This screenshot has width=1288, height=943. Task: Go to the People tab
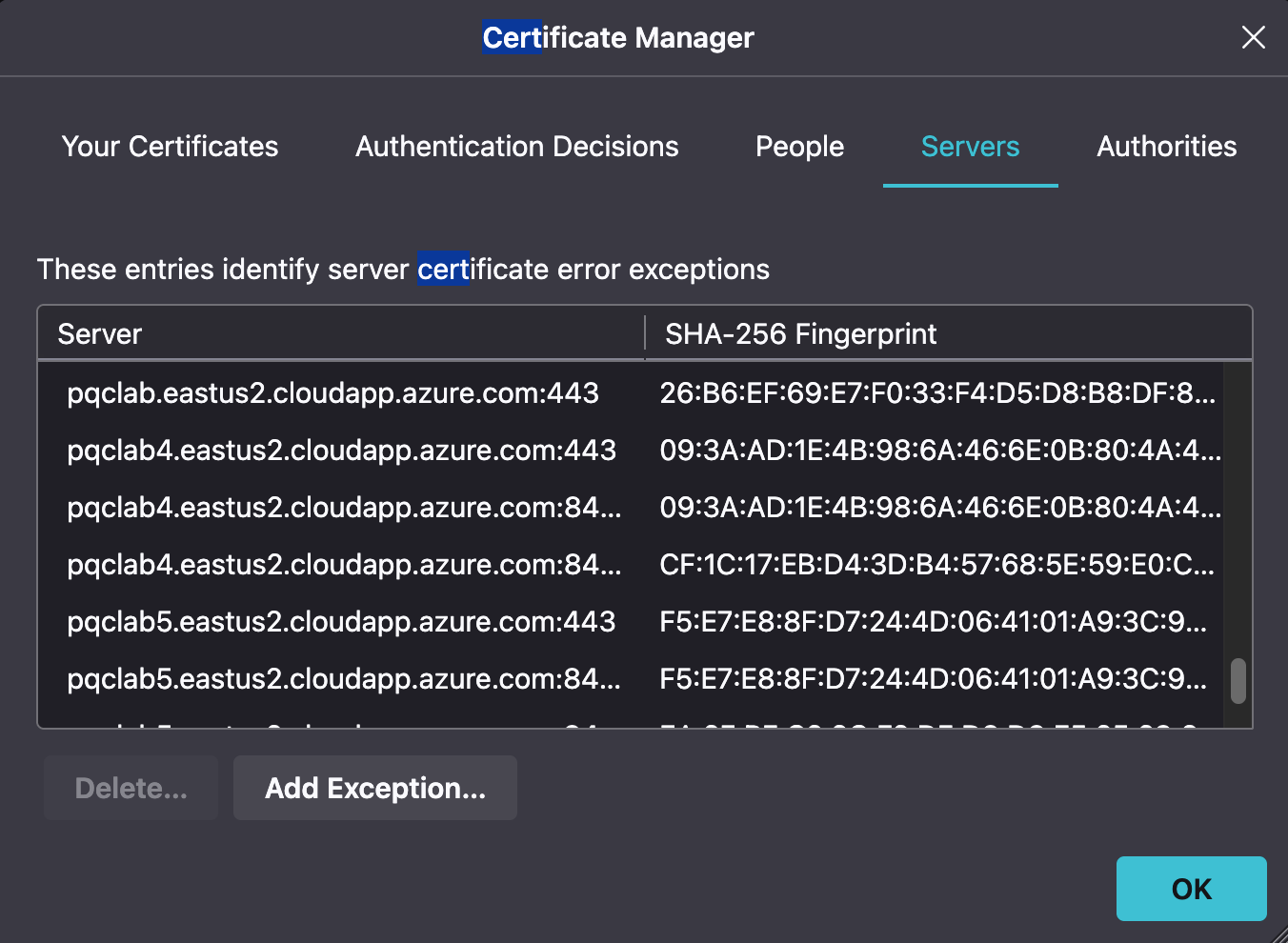799,147
